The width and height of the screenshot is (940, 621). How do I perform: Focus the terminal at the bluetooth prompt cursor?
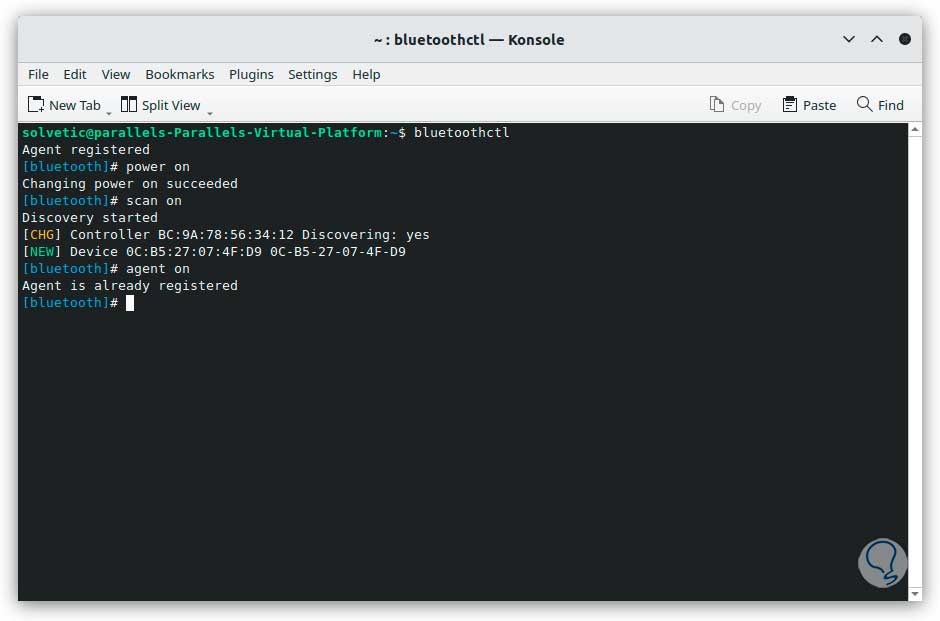130,303
